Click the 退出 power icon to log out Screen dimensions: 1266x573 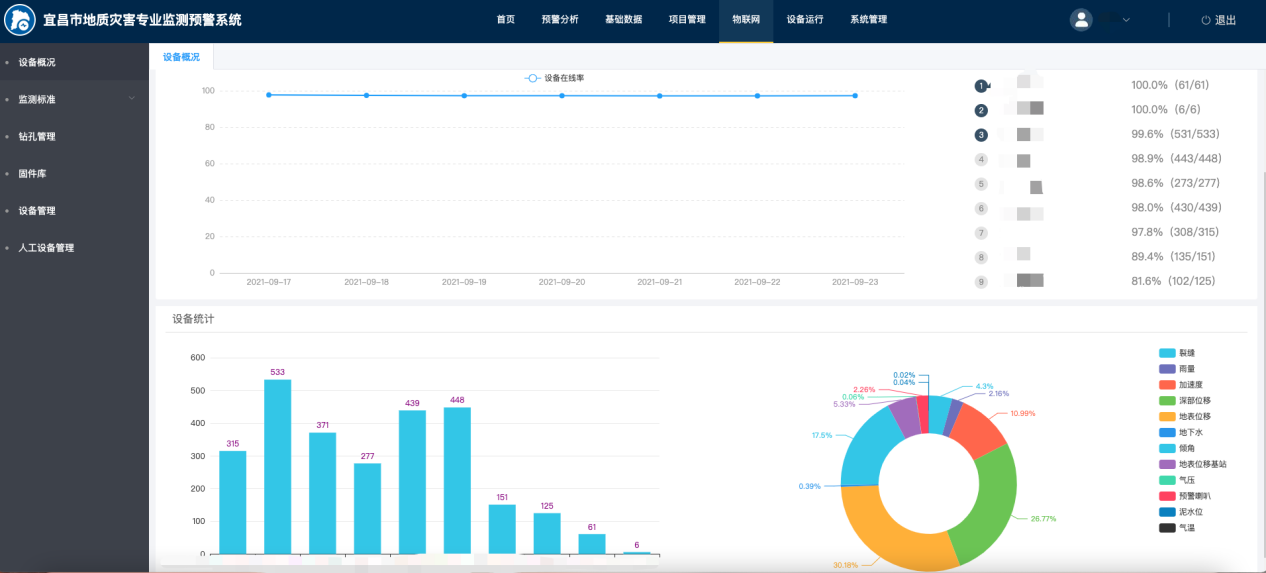[x=1206, y=20]
